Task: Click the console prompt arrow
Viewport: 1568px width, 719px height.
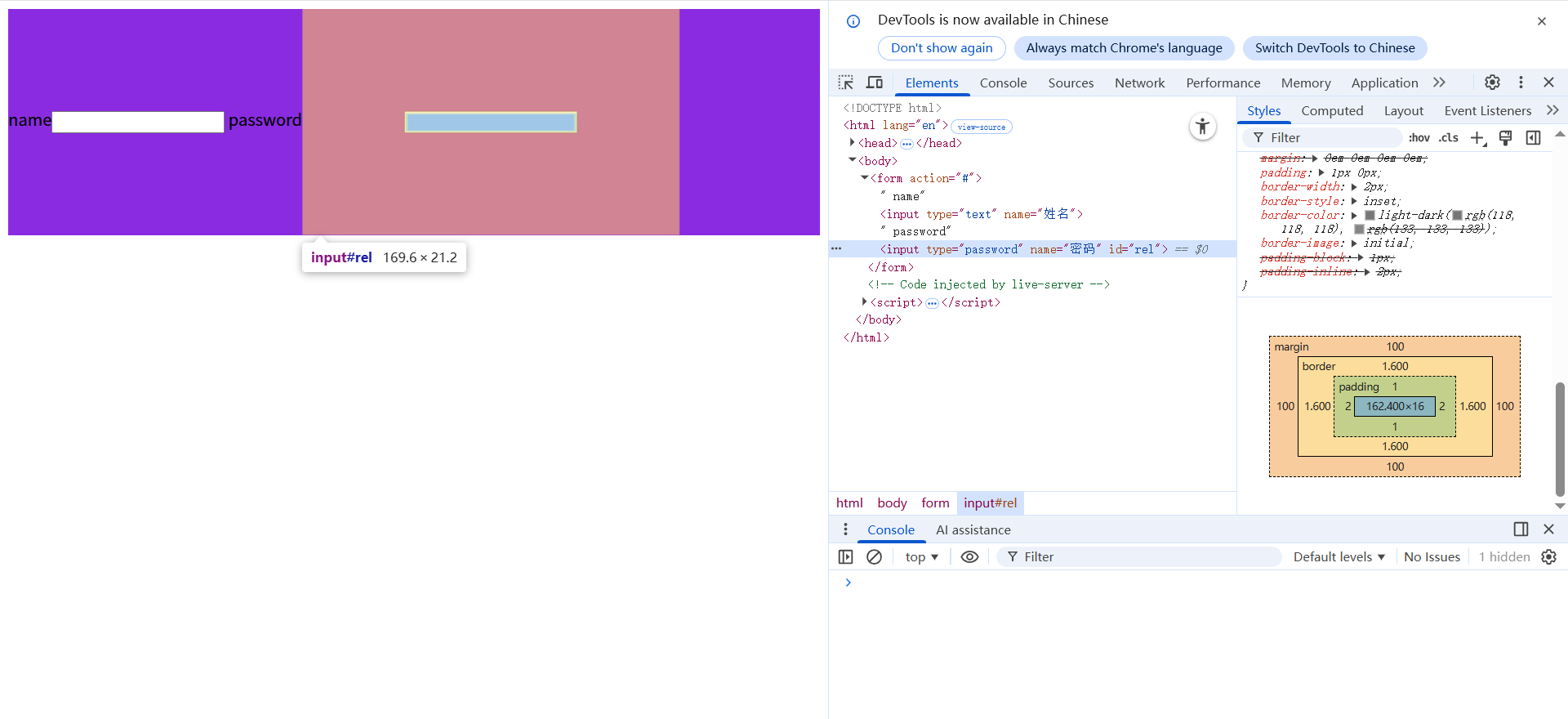Action: (848, 583)
